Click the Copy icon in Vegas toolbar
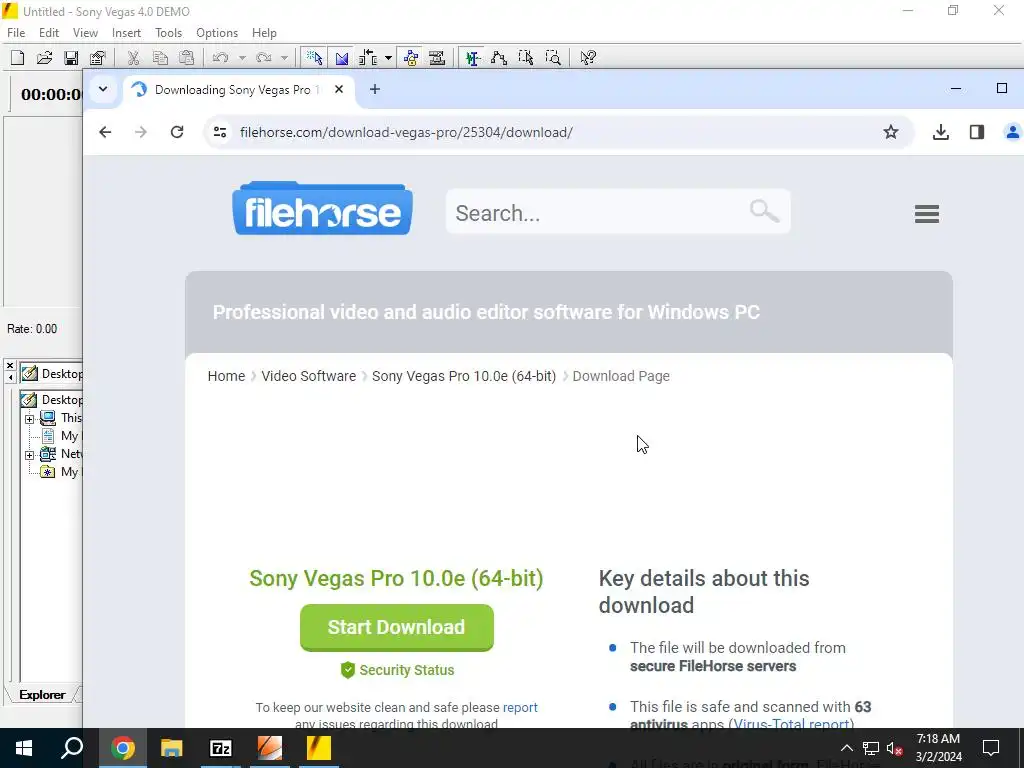The image size is (1024, 768). click(160, 58)
